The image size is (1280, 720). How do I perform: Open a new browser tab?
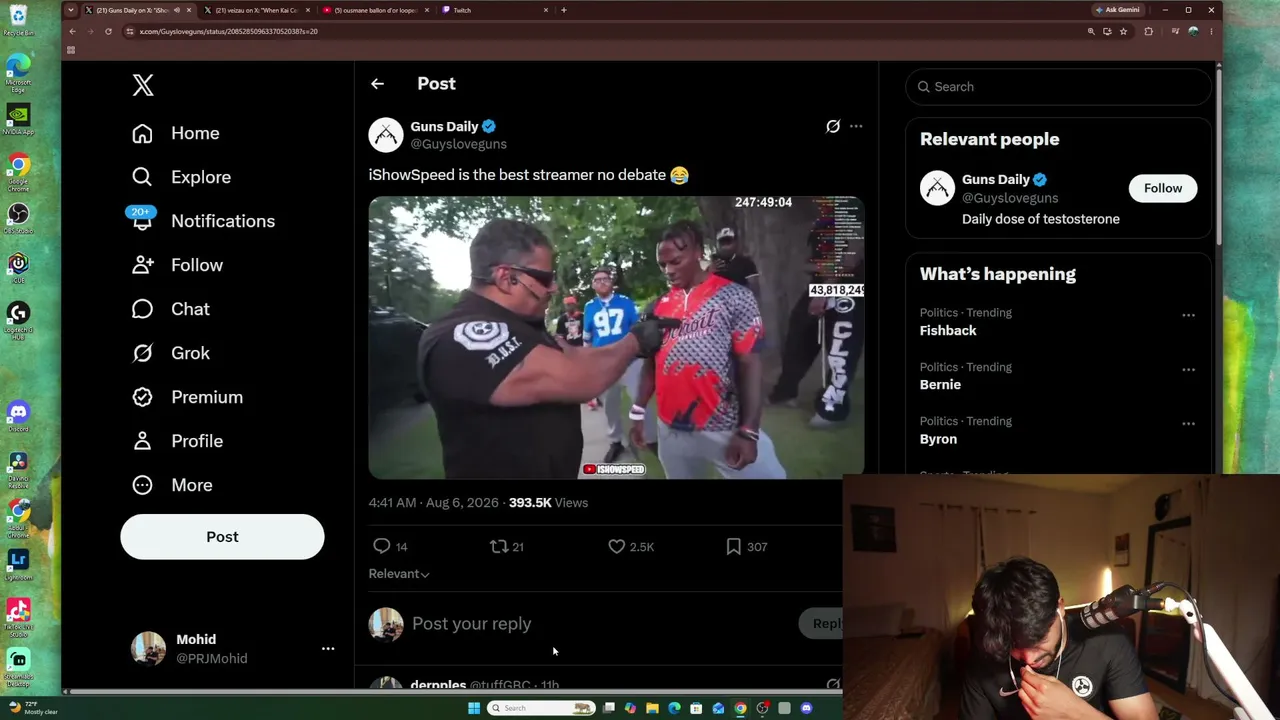click(x=564, y=10)
